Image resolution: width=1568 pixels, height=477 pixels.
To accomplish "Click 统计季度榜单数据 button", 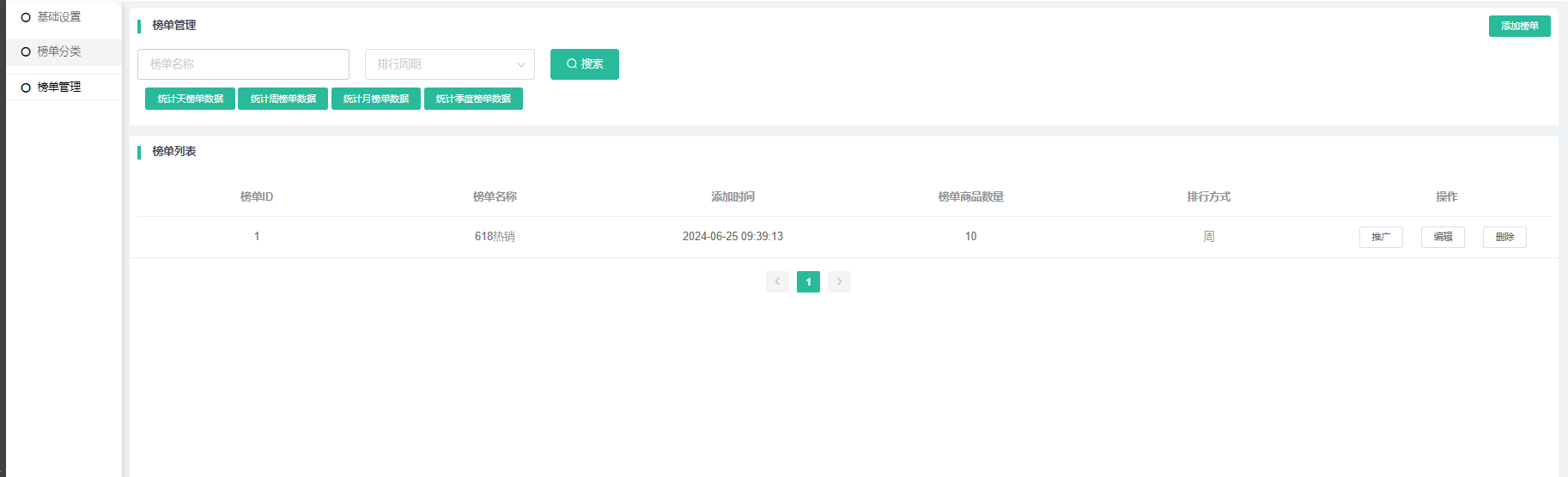I will (x=473, y=99).
